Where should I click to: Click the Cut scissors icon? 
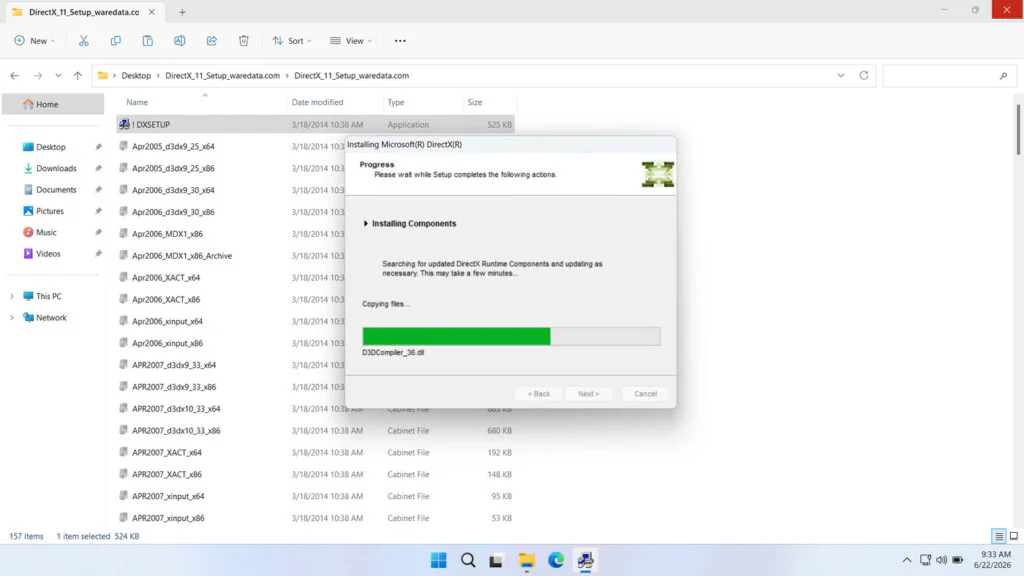coord(84,40)
